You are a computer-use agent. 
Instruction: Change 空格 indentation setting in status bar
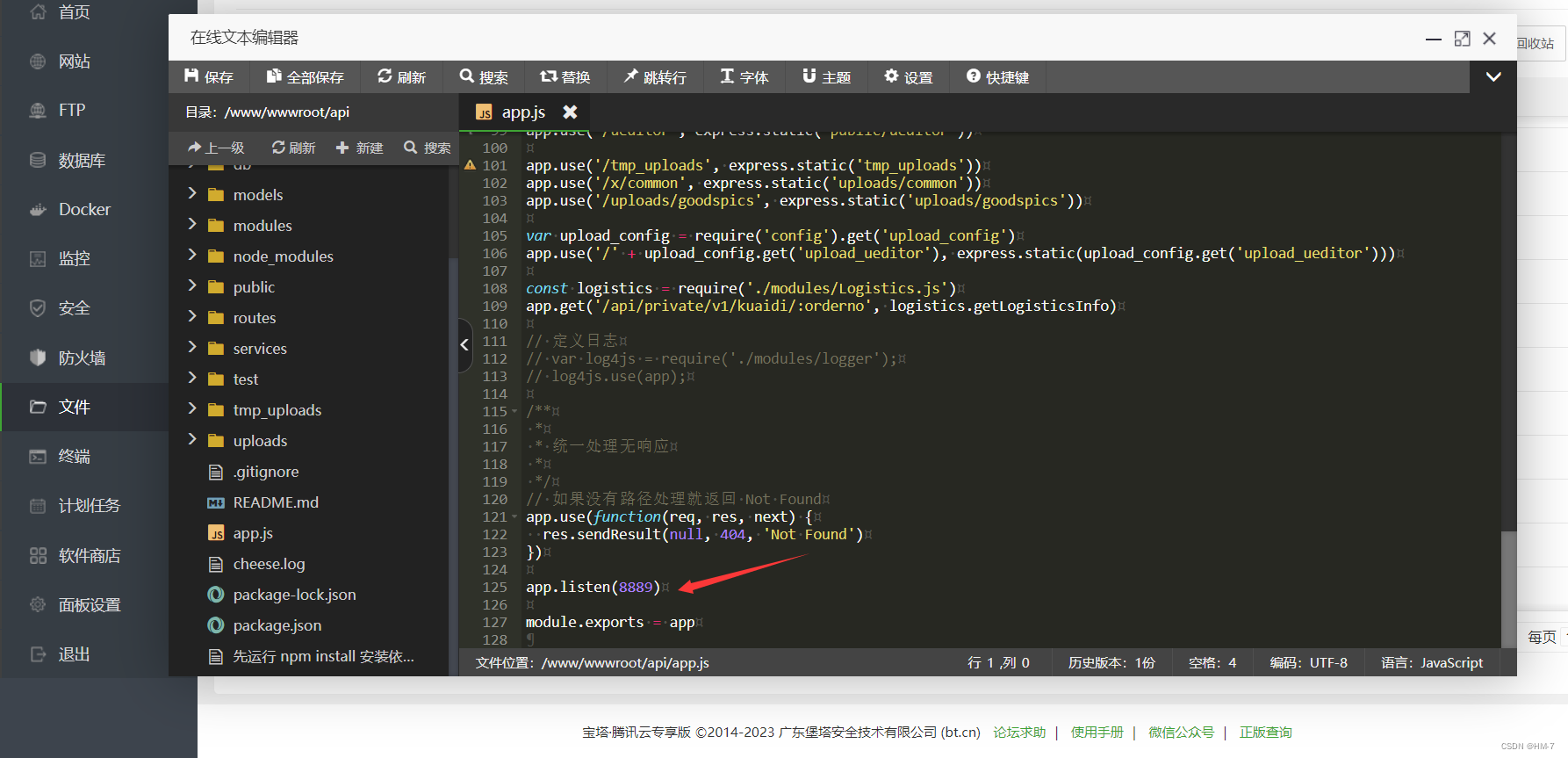1212,662
